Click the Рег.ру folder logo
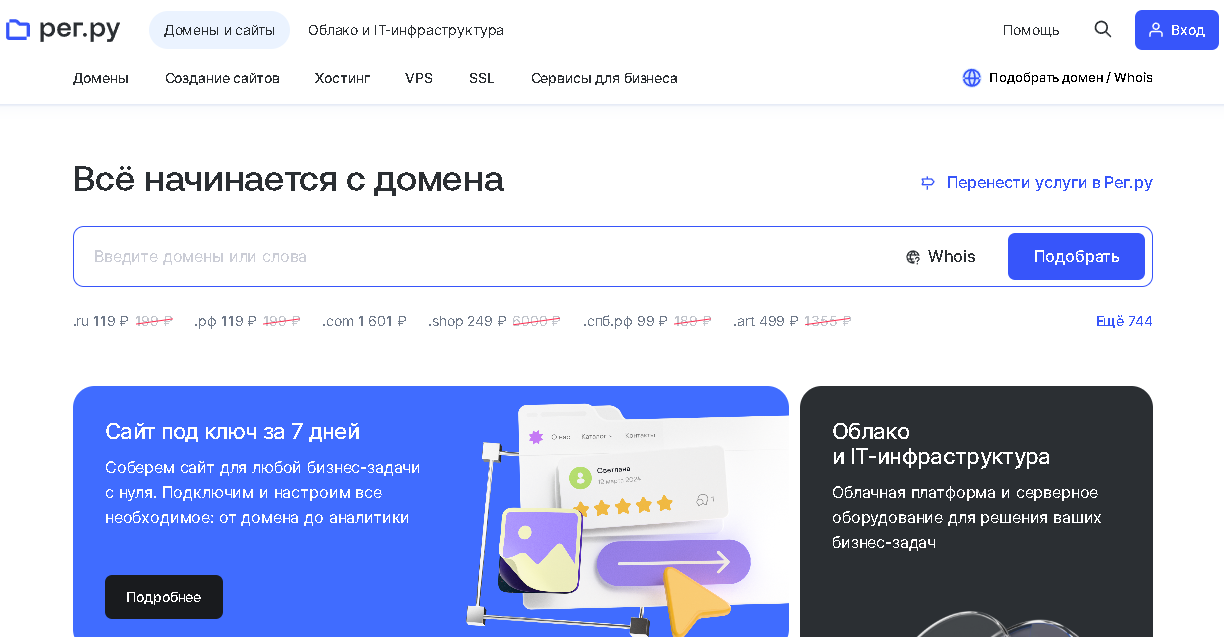The height and width of the screenshot is (637, 1224). (18, 30)
